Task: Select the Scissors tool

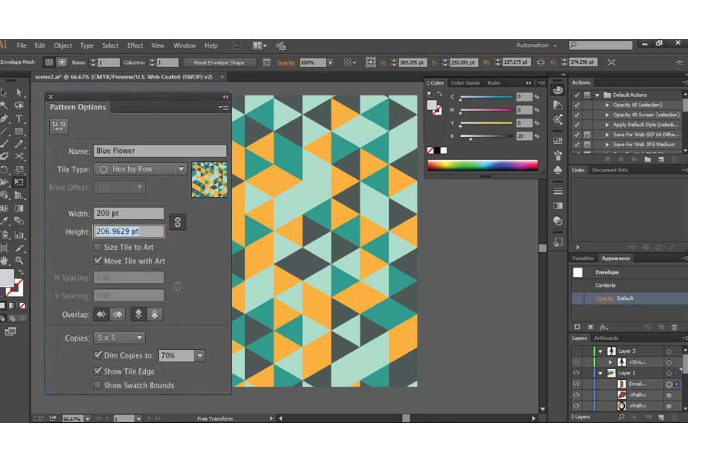Action: click(x=19, y=157)
